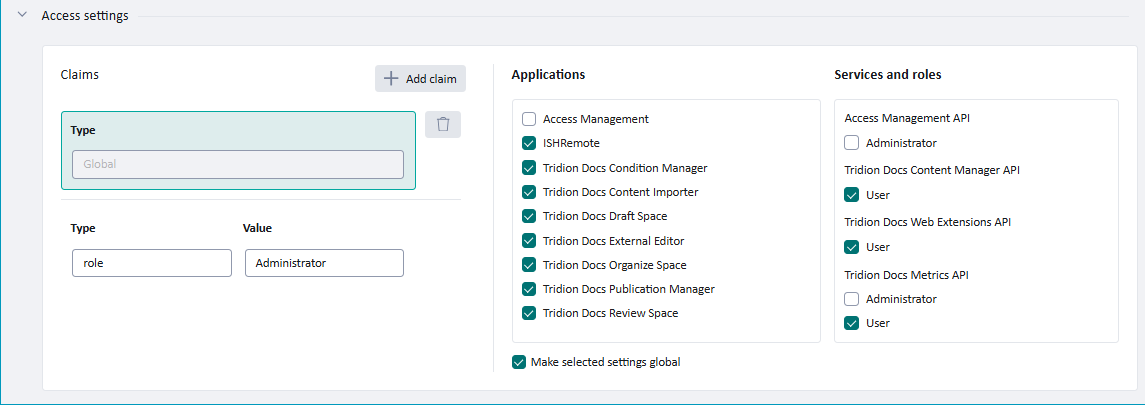Click the Access Management API label
Viewport: 1145px width, 405px height.
[907, 118]
